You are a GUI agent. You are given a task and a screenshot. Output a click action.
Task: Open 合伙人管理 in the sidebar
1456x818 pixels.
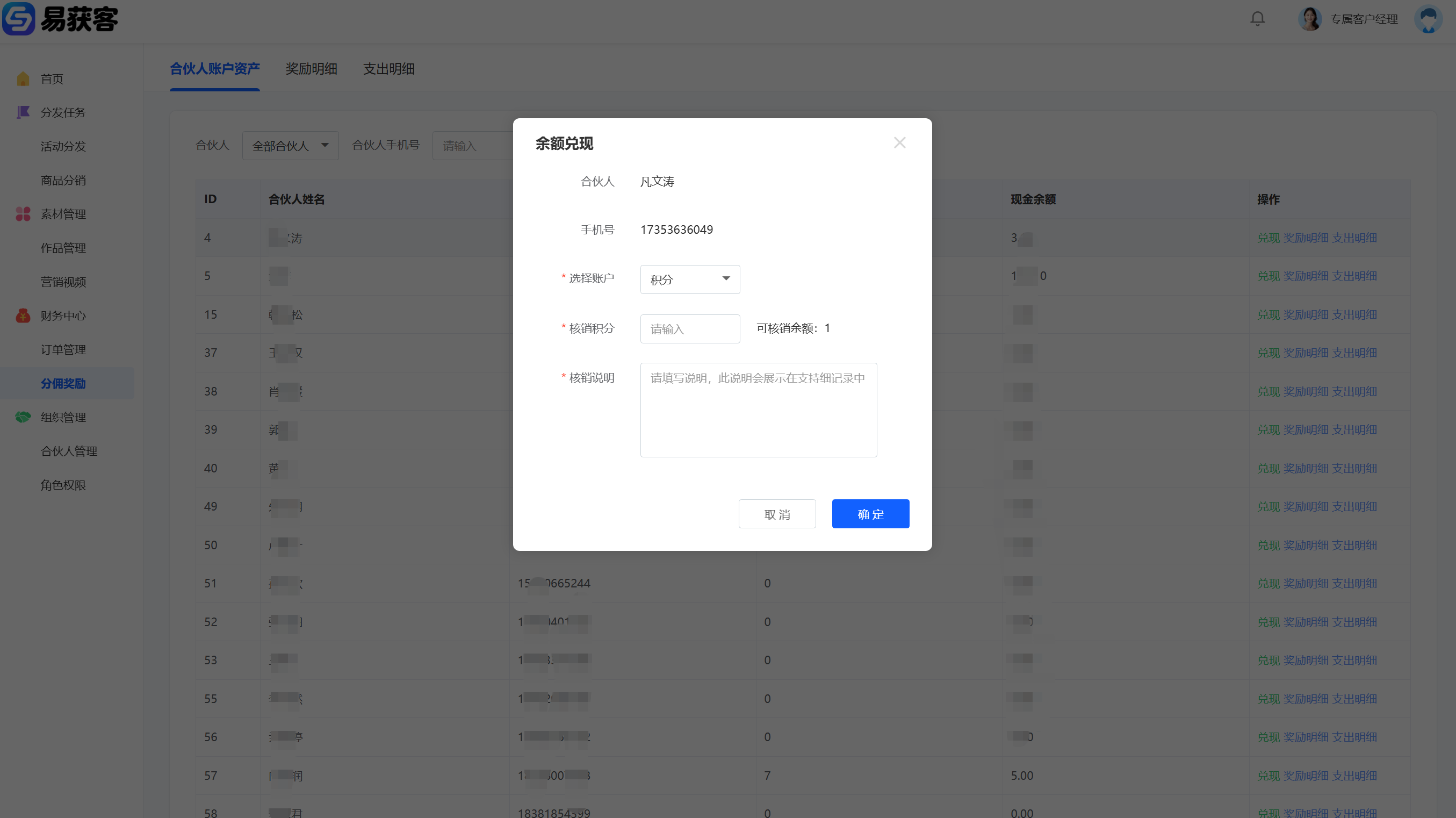68,451
